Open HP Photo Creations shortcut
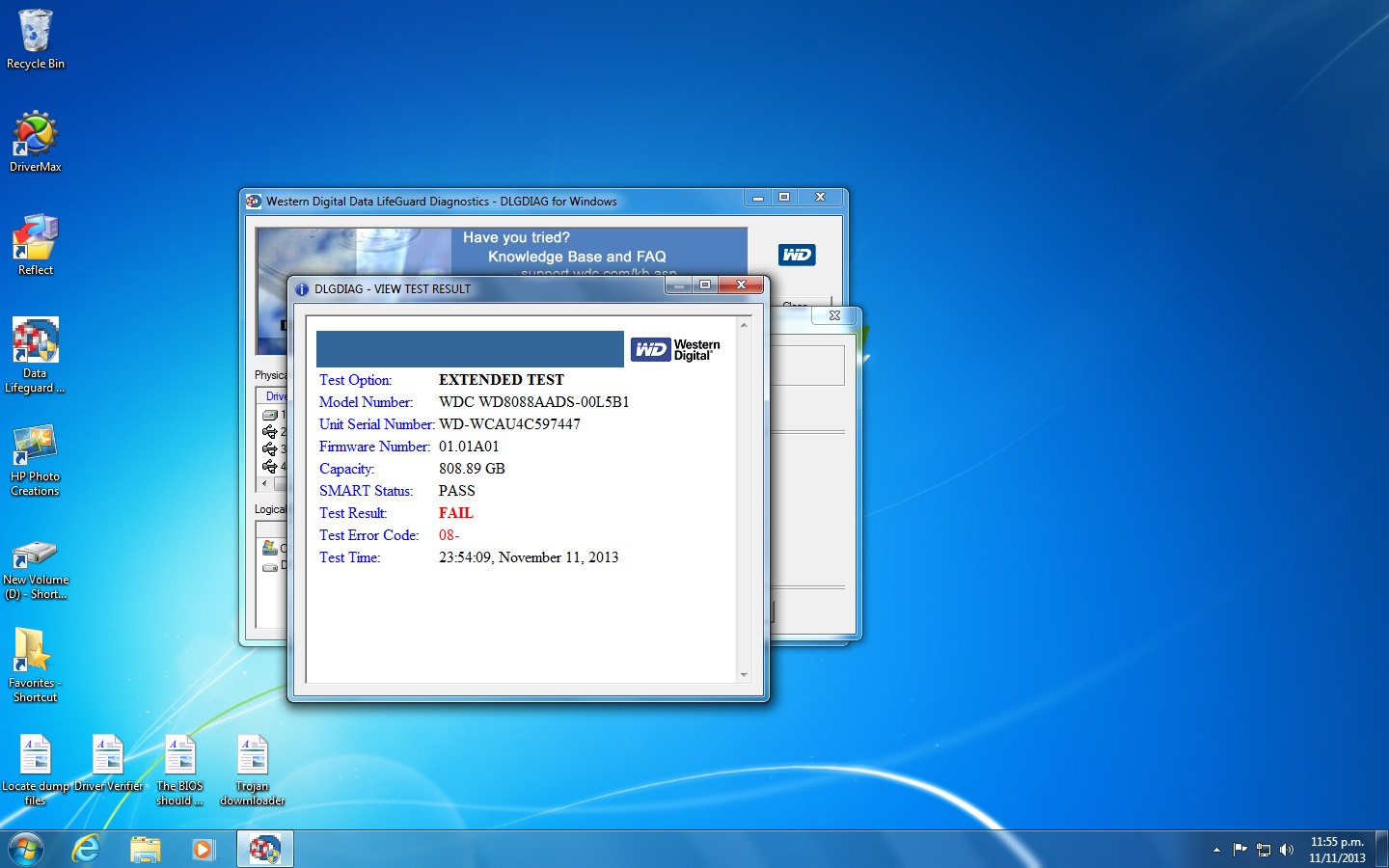The width and height of the screenshot is (1389, 868). point(35,460)
